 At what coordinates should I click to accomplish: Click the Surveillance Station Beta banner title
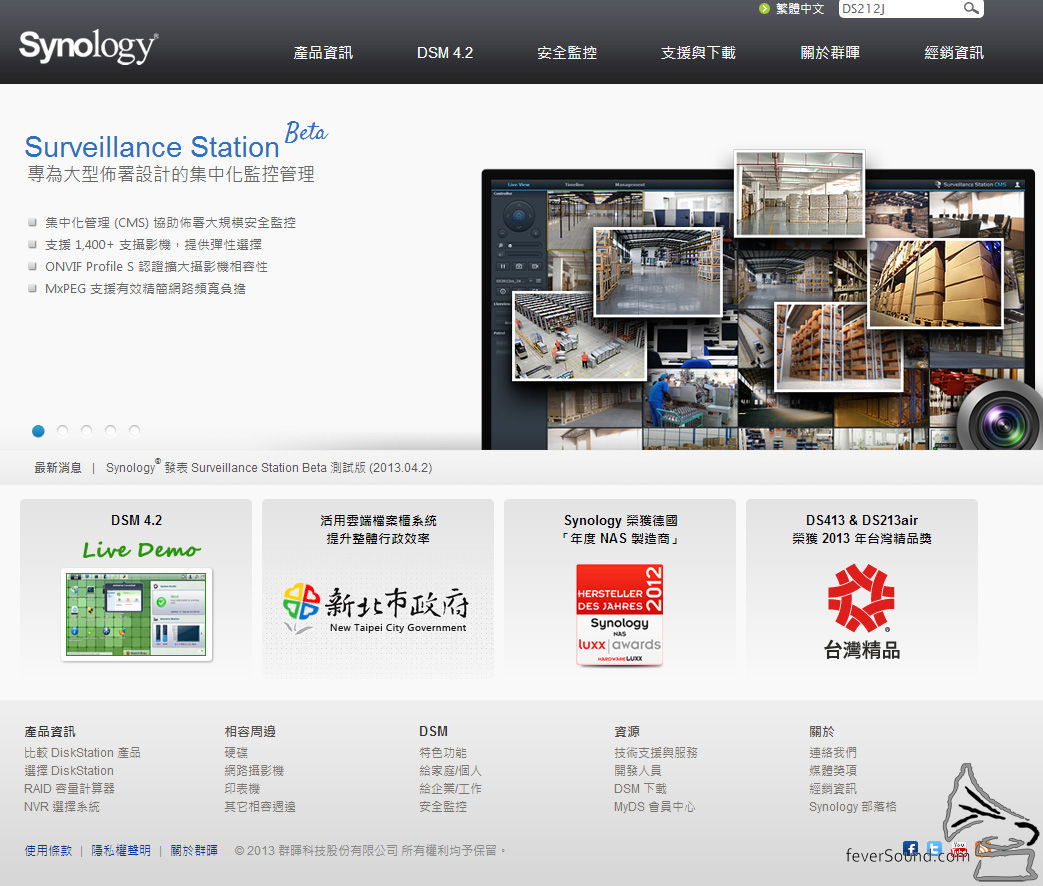click(176, 140)
